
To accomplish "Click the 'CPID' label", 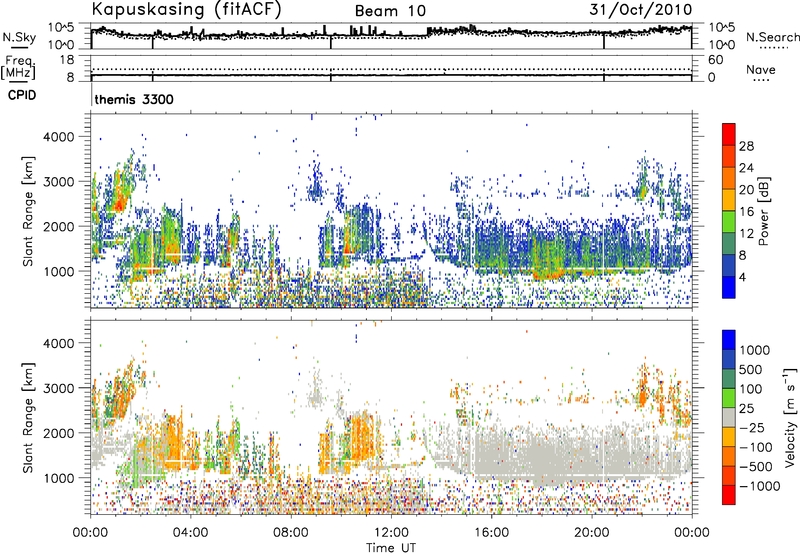I will [22, 95].
